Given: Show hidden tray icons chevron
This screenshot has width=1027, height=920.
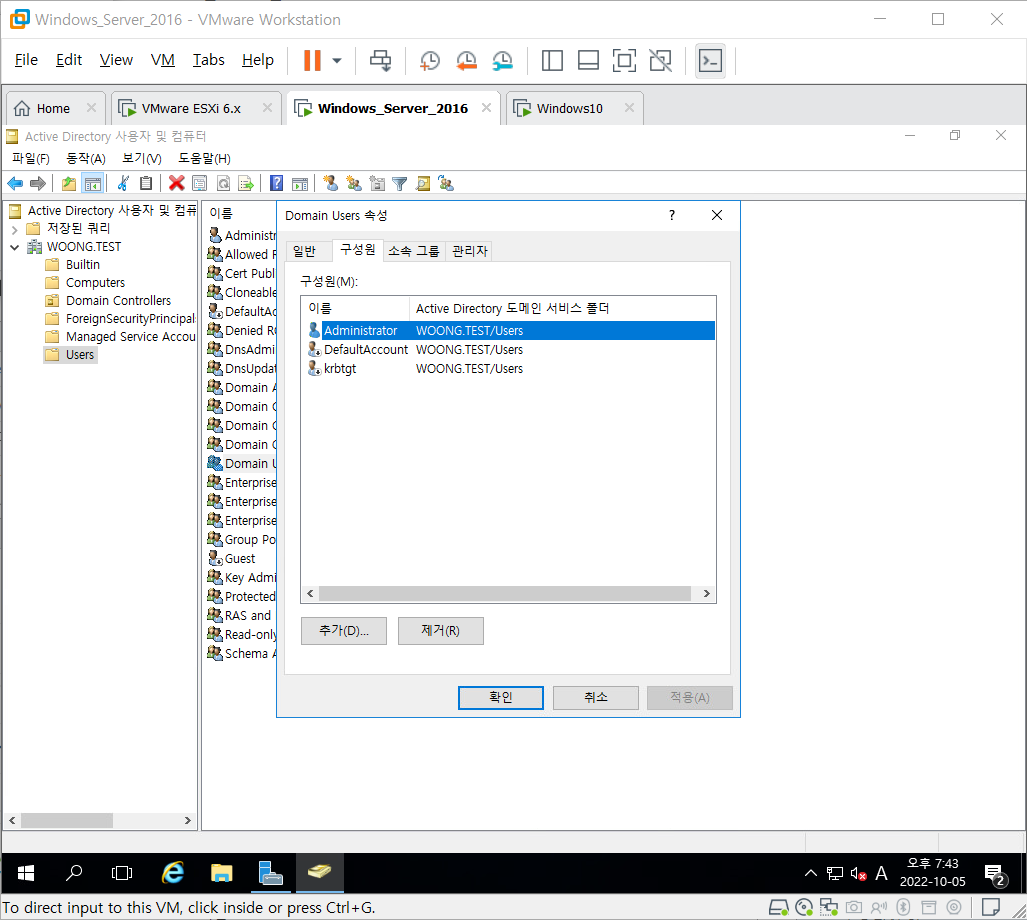Looking at the screenshot, I should coord(811,873).
